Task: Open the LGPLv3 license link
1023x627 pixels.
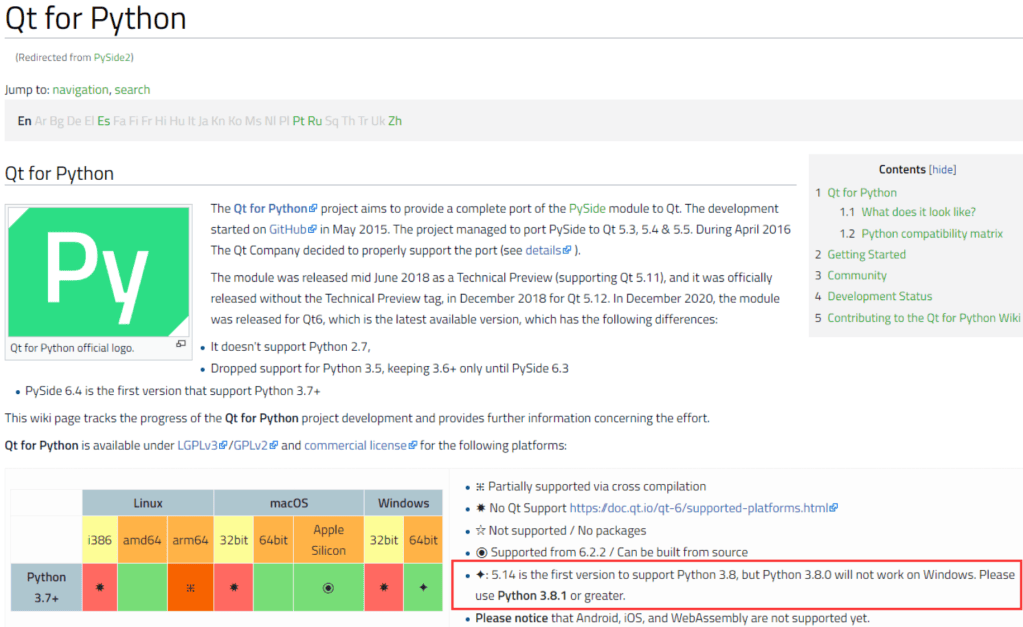Action: [x=202, y=445]
